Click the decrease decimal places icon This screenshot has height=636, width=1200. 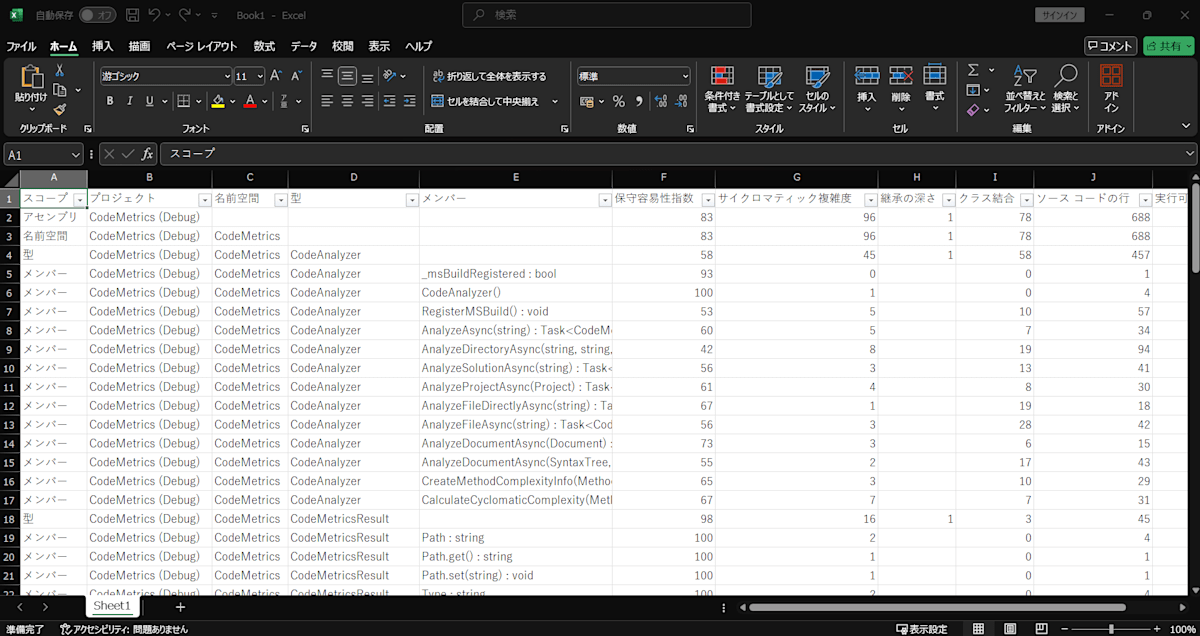coord(681,101)
